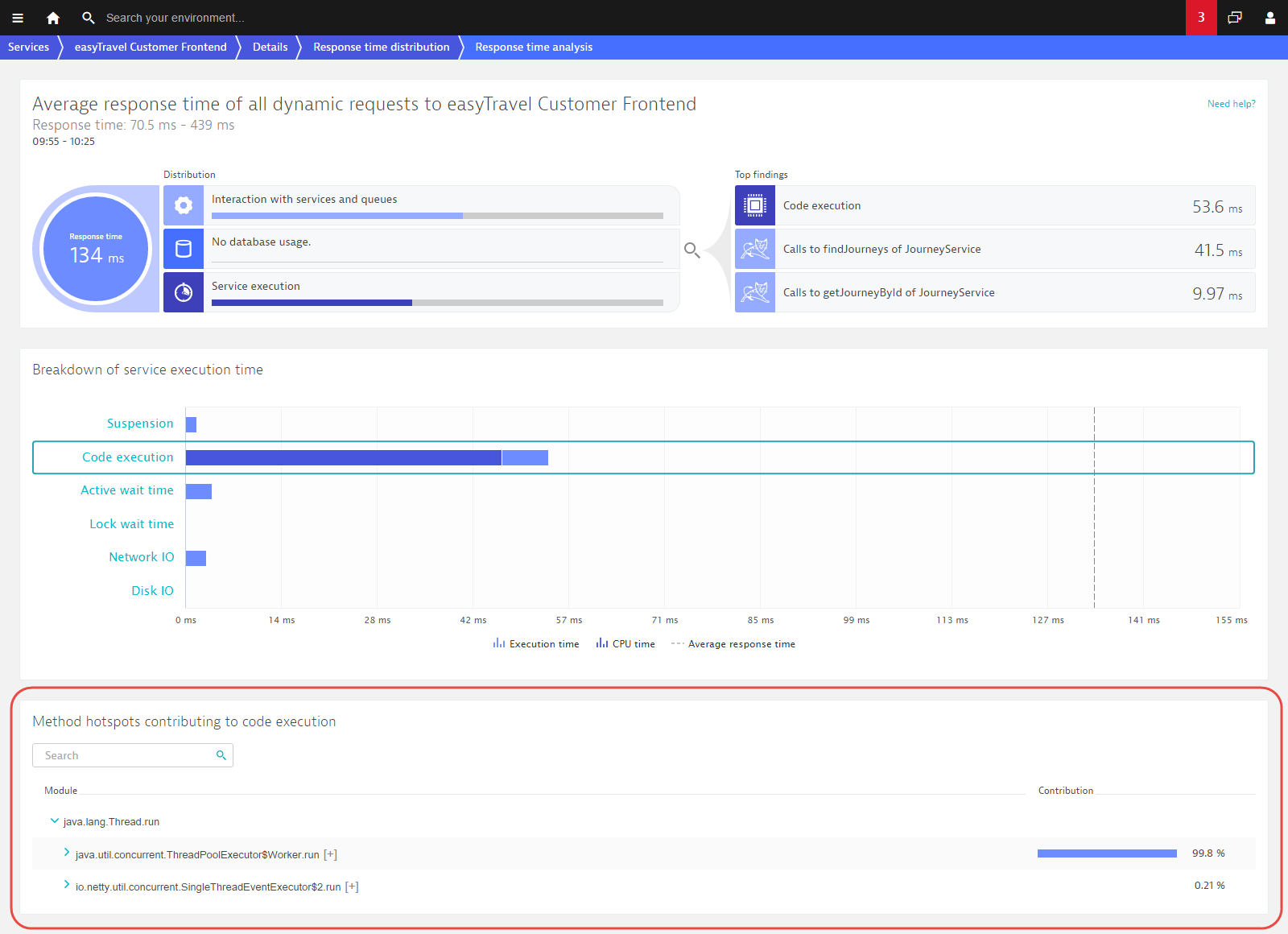Image resolution: width=1288 pixels, height=934 pixels.
Task: Click the Network IO bar
Action: tap(196, 558)
